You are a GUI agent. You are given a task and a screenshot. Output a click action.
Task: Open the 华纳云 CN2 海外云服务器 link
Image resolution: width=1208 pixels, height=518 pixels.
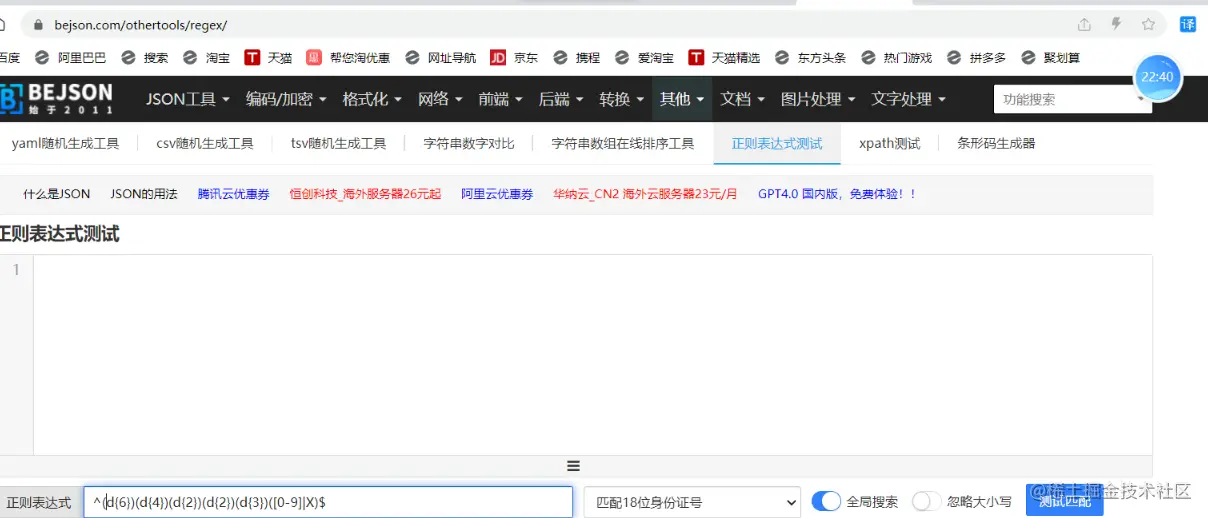pos(645,194)
